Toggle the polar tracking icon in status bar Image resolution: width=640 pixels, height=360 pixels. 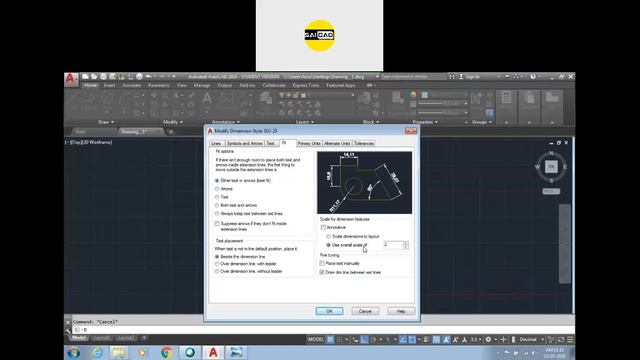click(373, 340)
